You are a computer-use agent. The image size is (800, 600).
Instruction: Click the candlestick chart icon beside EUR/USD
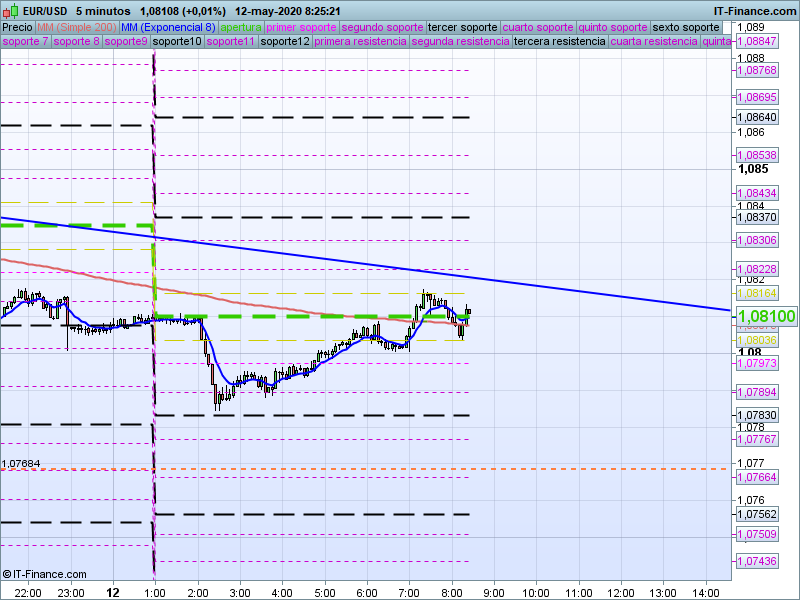coord(10,10)
